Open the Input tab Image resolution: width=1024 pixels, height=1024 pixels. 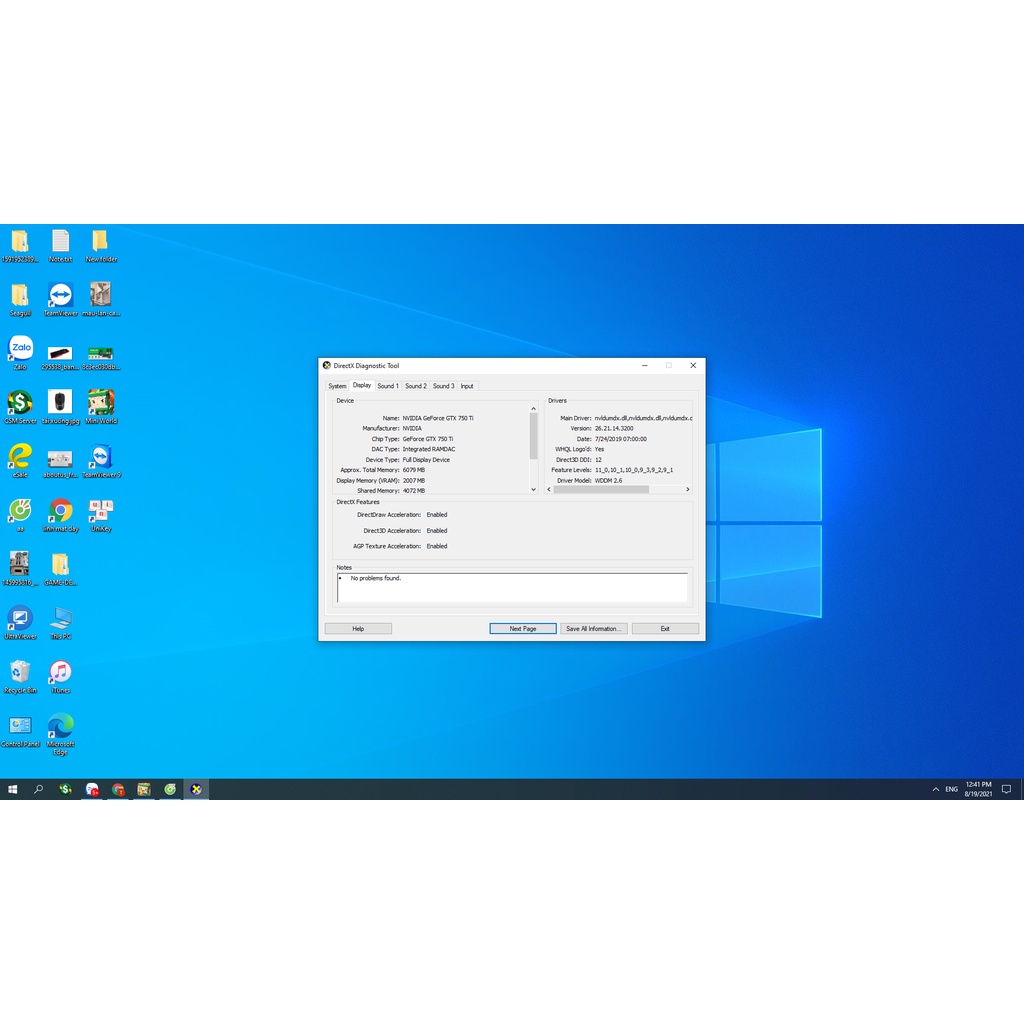pyautogui.click(x=467, y=386)
